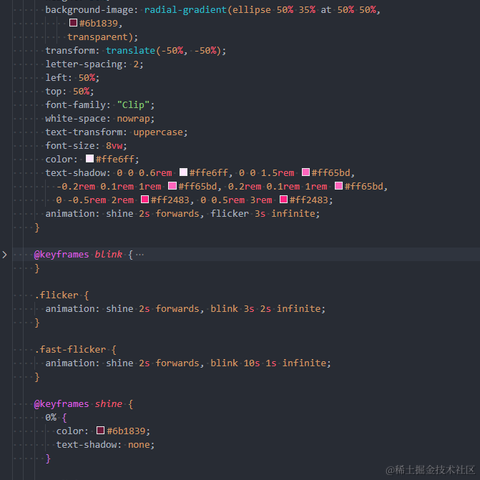Place cursor on the .flicker selector
480x480 pixels.
(56, 295)
